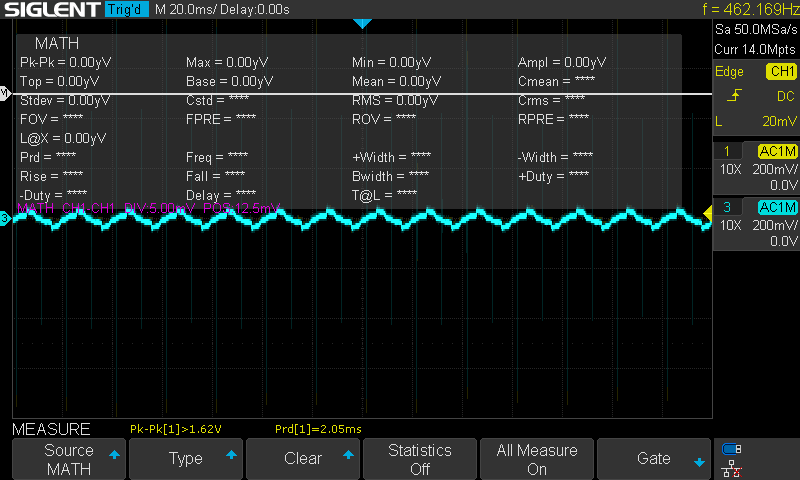This screenshot has width=800, height=480.
Task: Open the Source MATH menu button
Action: click(69, 459)
